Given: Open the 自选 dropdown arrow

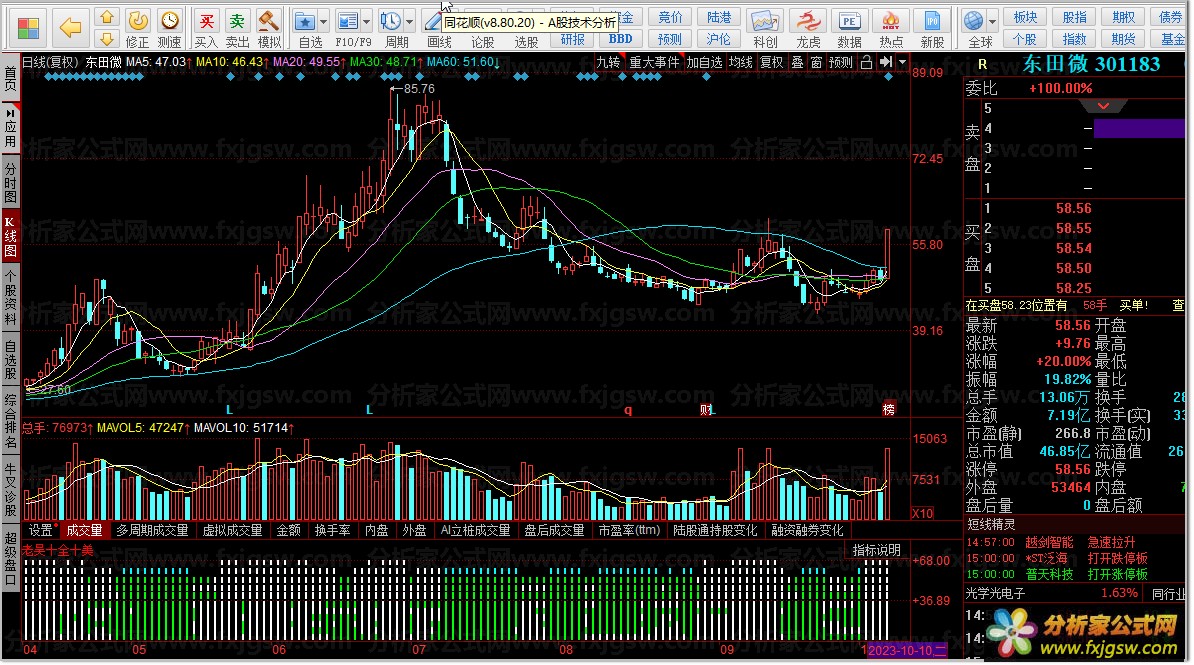Looking at the screenshot, I should [324, 21].
